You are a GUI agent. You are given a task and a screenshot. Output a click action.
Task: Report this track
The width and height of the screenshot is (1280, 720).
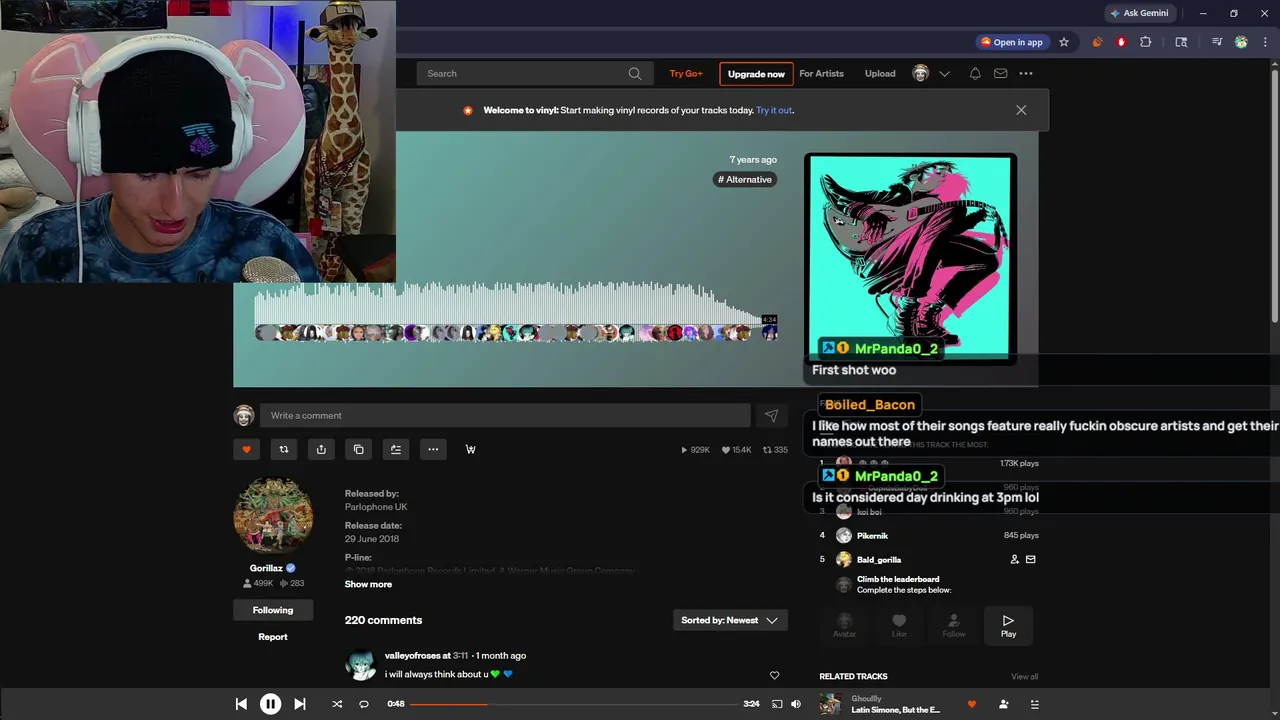[x=273, y=637]
